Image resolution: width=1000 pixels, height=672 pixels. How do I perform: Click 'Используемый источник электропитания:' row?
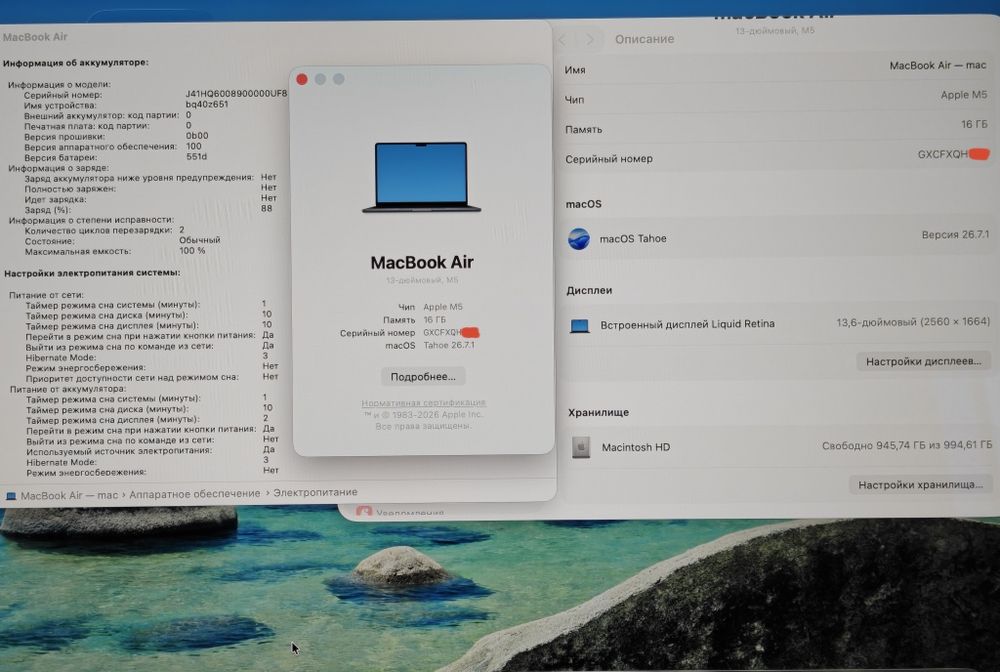pos(119,451)
